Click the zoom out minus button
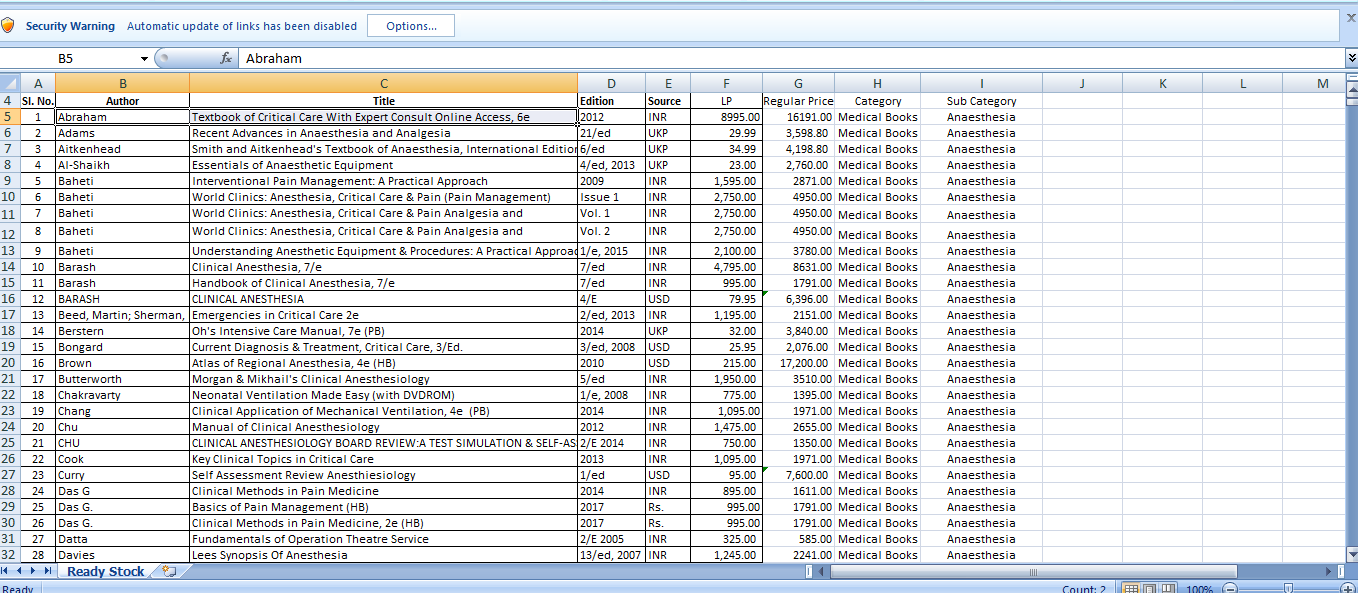 [x=1231, y=589]
